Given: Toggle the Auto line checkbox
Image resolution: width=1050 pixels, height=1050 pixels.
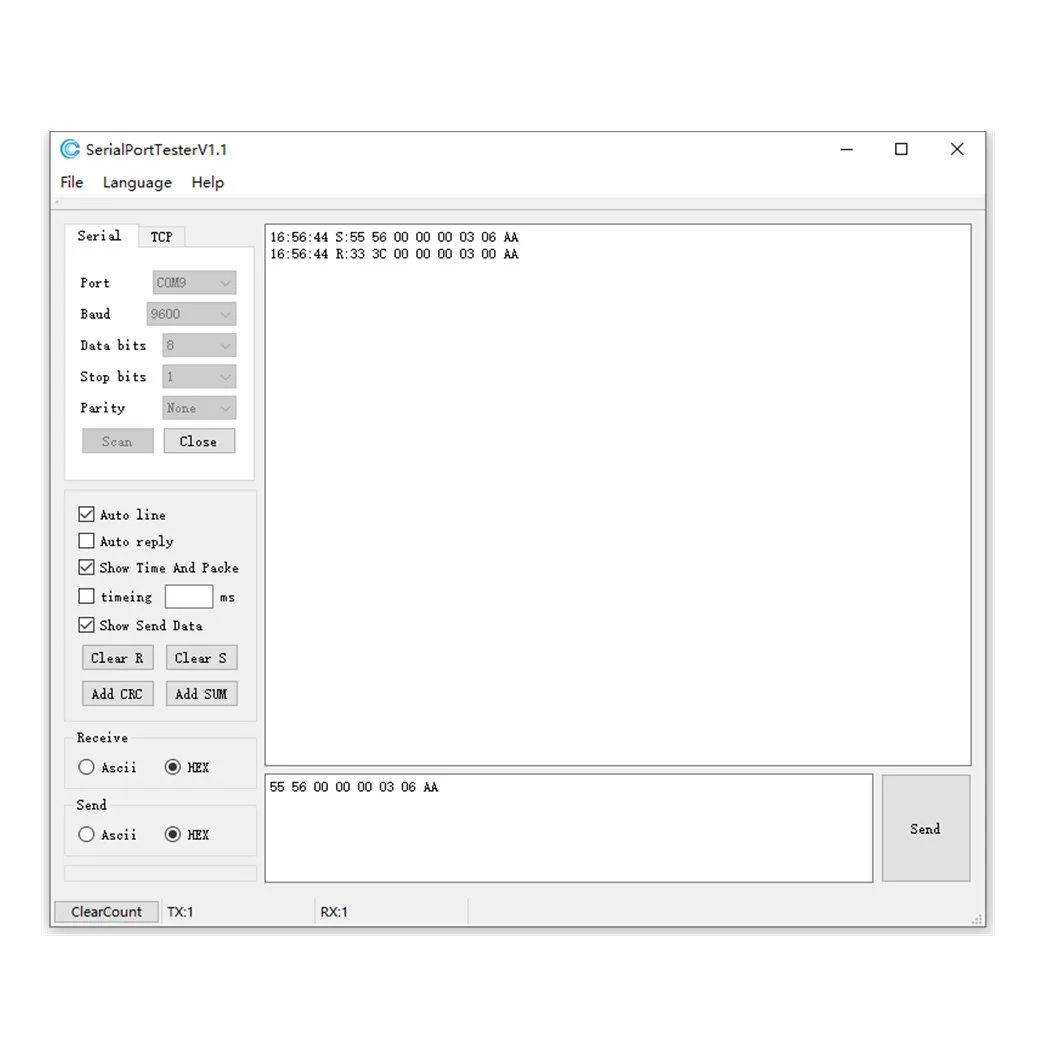Looking at the screenshot, I should 86,514.
